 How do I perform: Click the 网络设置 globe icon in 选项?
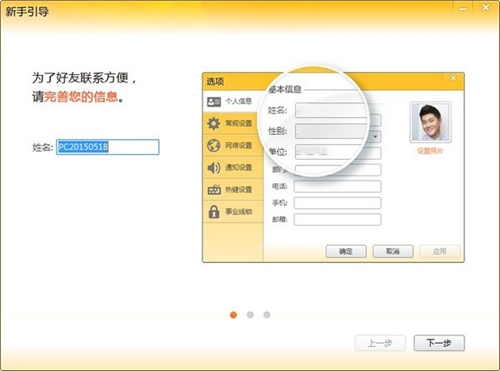coord(214,145)
